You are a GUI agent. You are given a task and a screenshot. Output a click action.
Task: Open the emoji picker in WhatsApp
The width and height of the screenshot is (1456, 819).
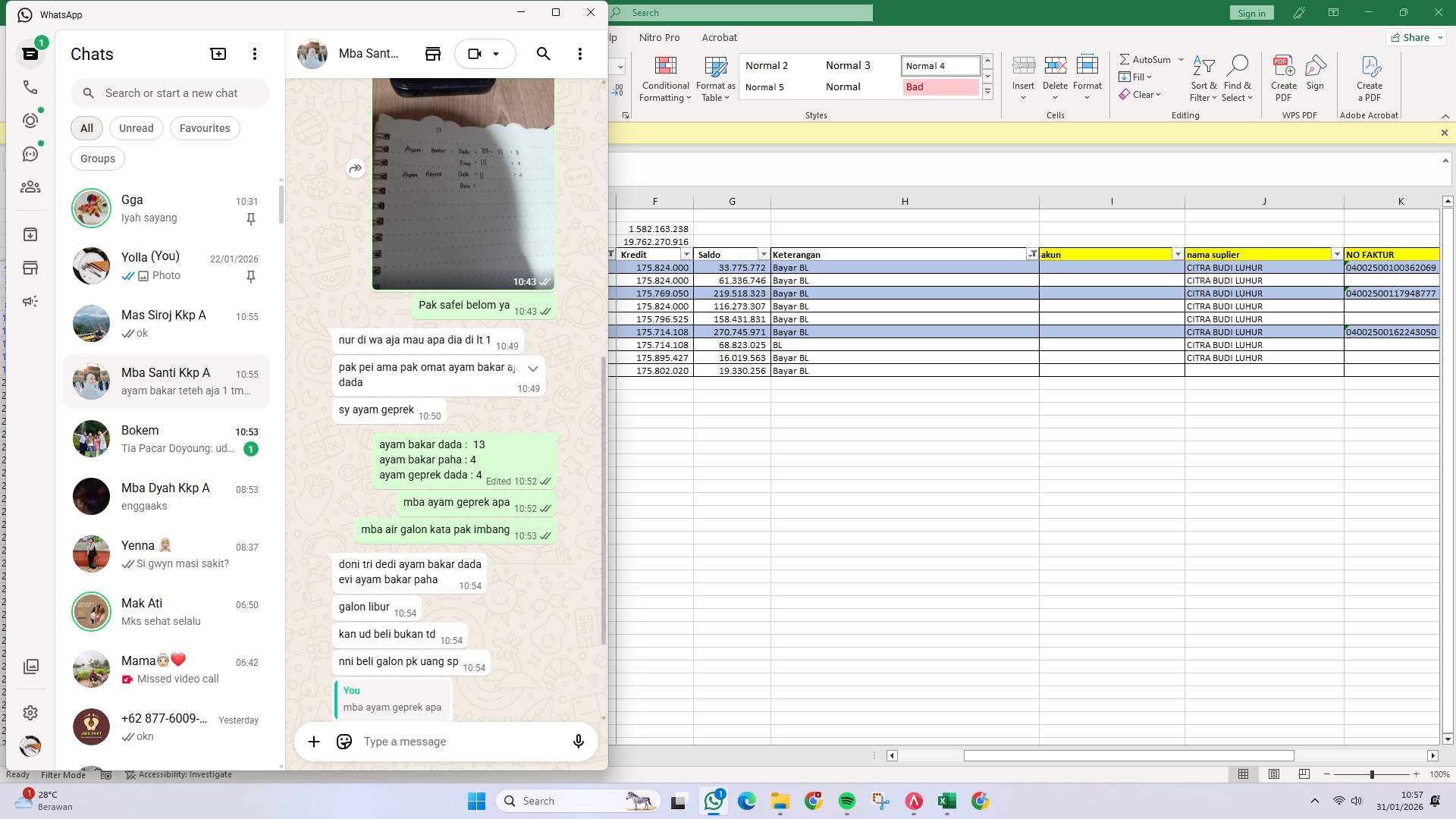click(x=344, y=741)
